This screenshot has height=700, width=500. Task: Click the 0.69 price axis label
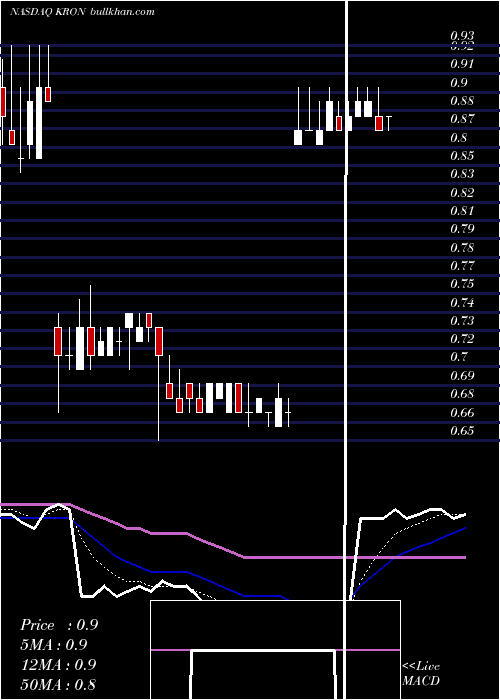click(462, 375)
